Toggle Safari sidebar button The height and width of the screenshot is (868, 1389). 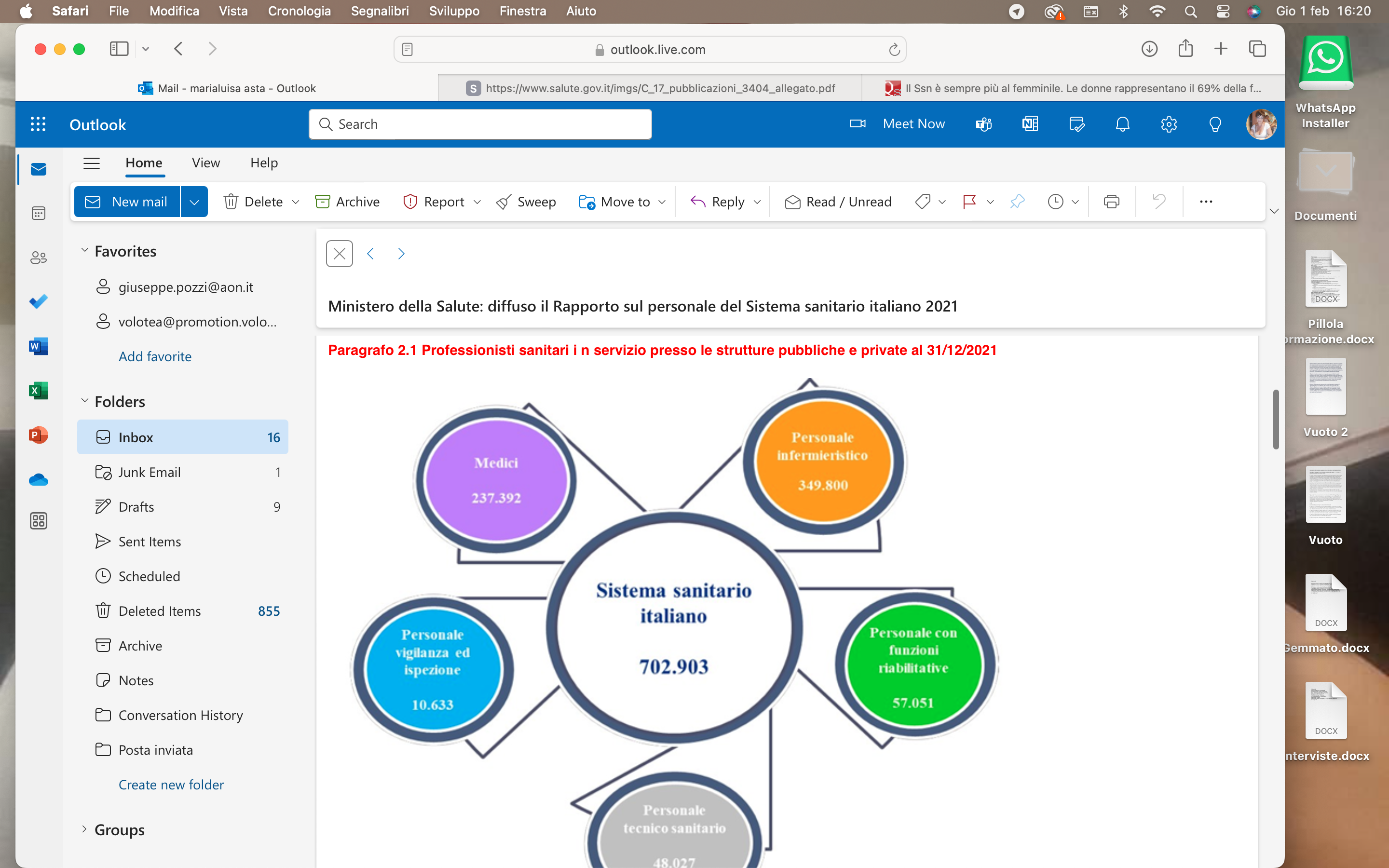(x=119, y=49)
